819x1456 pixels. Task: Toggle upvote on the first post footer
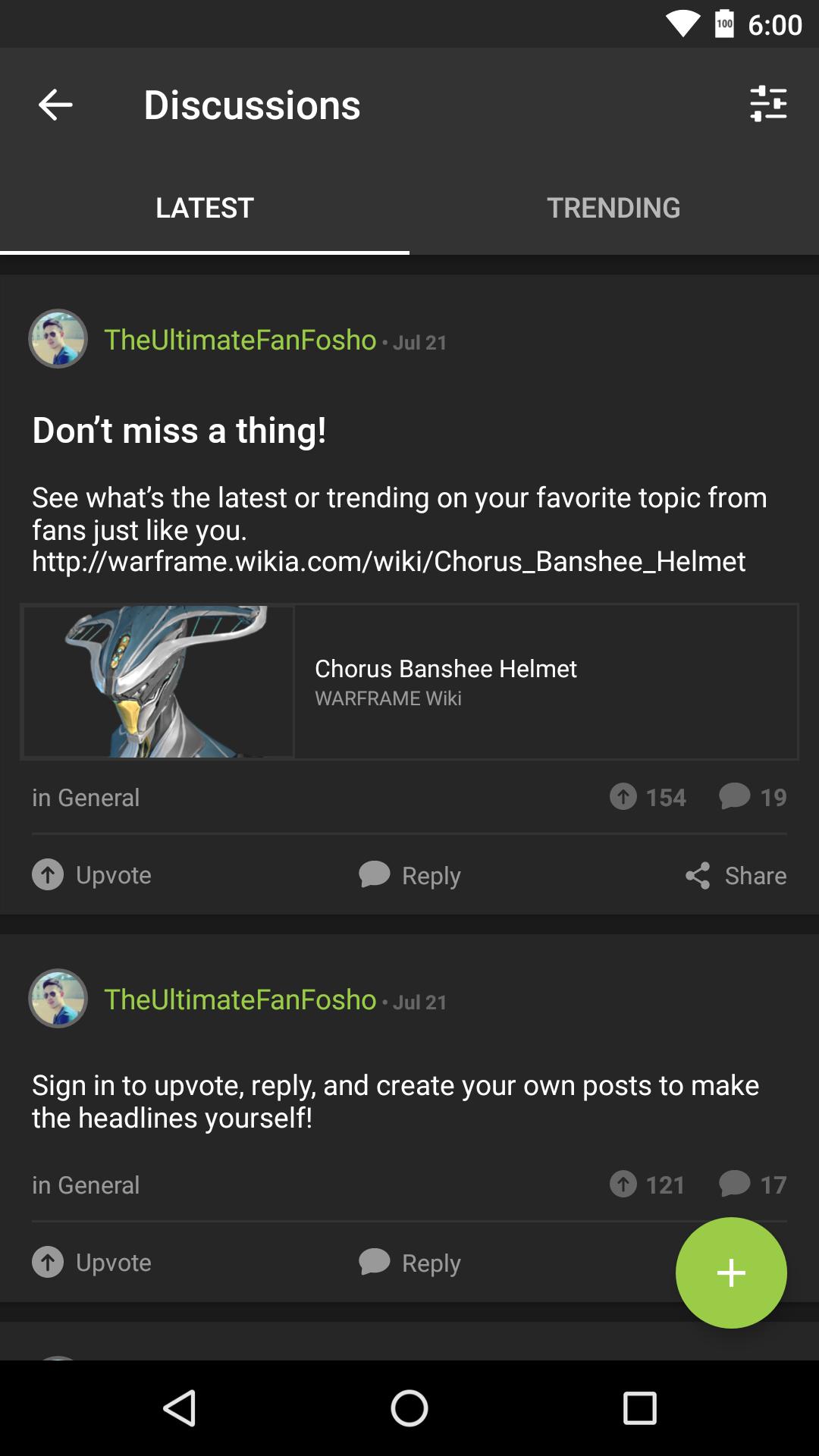91,875
